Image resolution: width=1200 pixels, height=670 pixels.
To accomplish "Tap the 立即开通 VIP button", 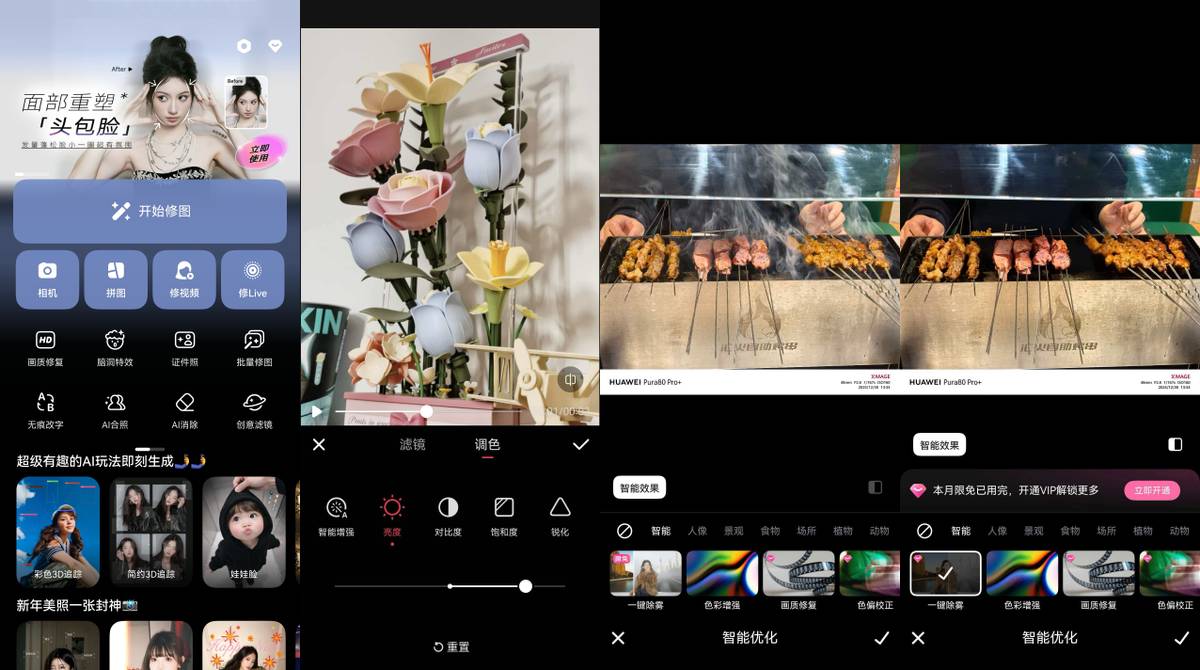I will pyautogui.click(x=1151, y=491).
